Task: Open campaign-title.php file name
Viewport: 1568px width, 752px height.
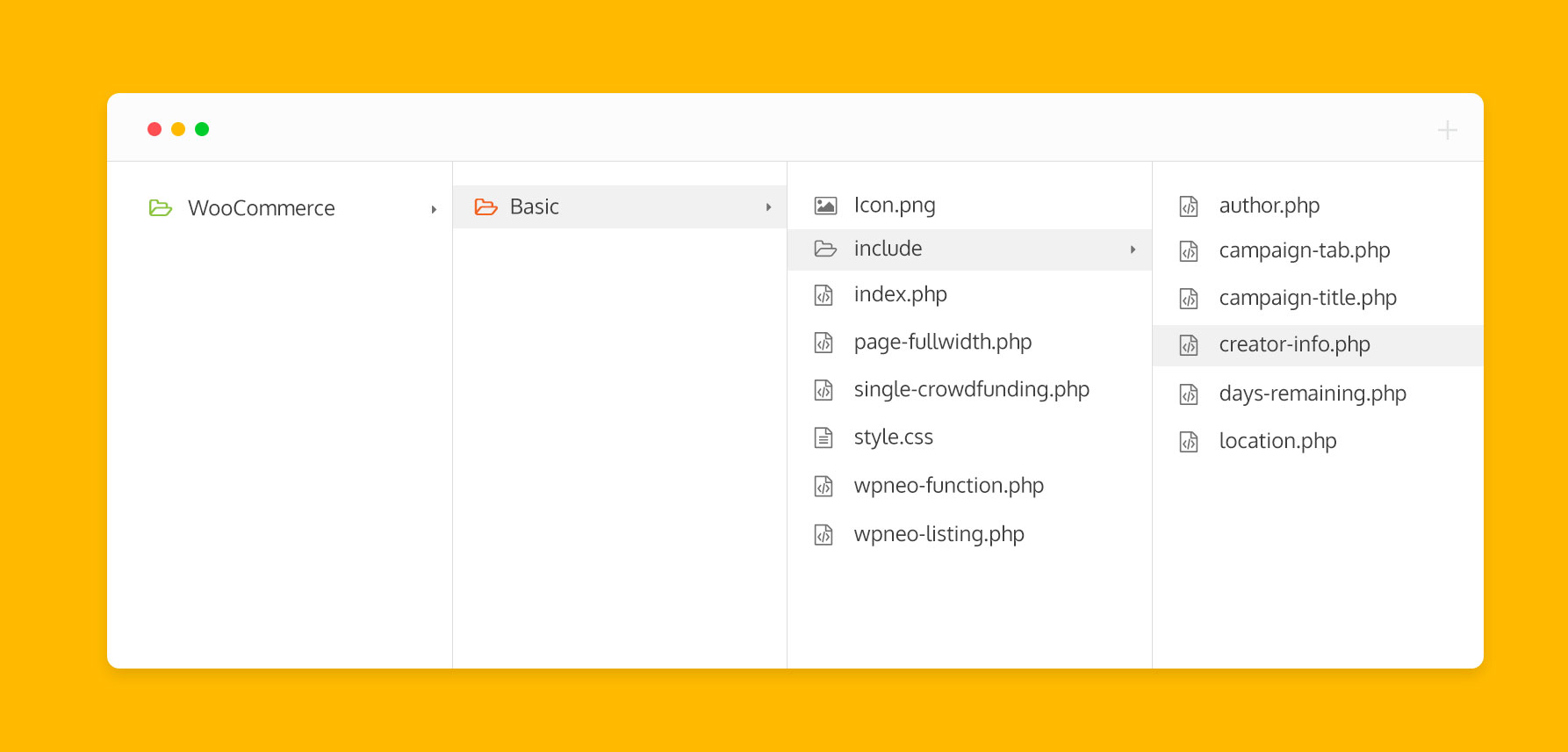Action: (x=1308, y=299)
